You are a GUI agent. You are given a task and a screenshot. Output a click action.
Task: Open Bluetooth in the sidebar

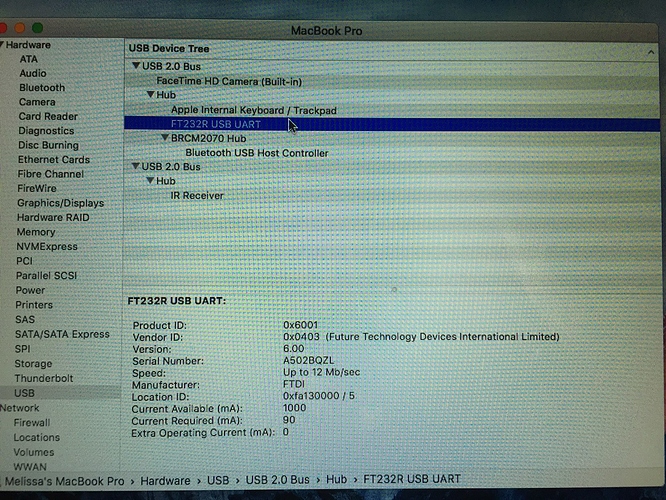(42, 88)
